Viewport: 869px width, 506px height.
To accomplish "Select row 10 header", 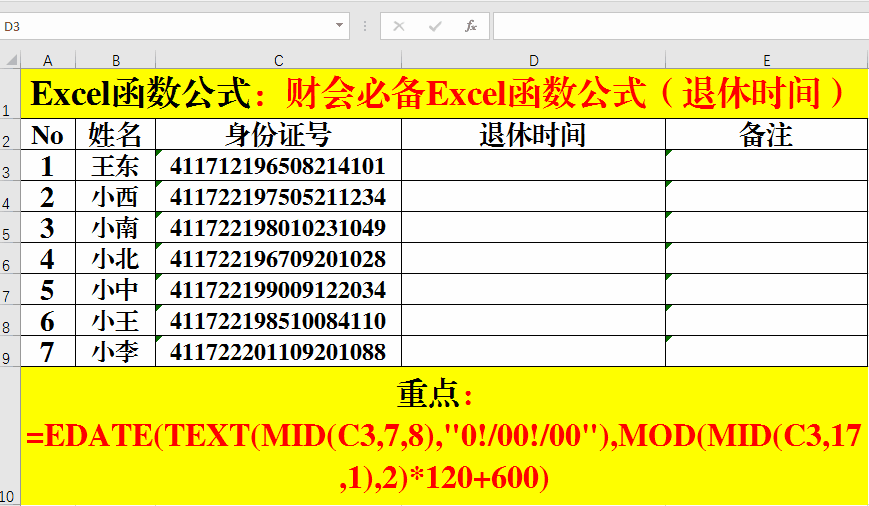I will click(10, 436).
